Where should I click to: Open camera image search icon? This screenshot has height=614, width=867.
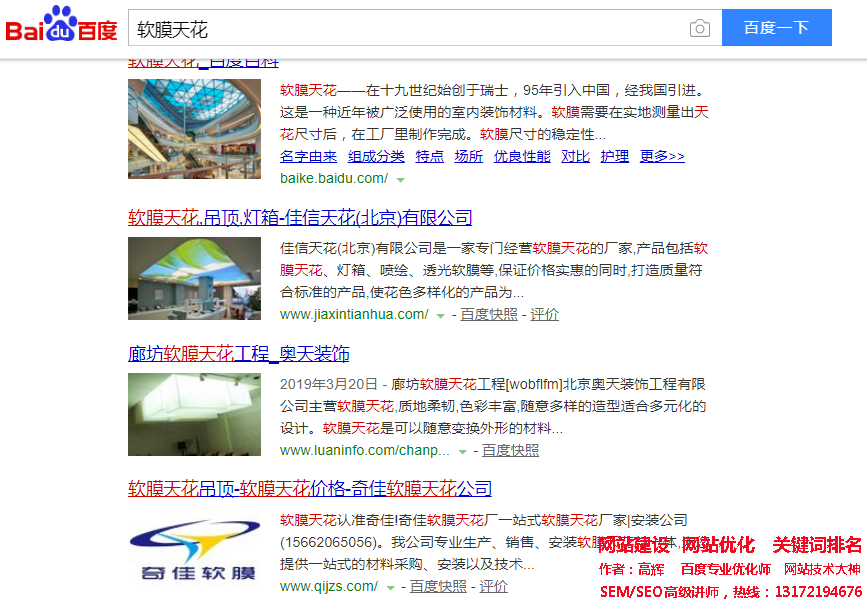coord(700,29)
